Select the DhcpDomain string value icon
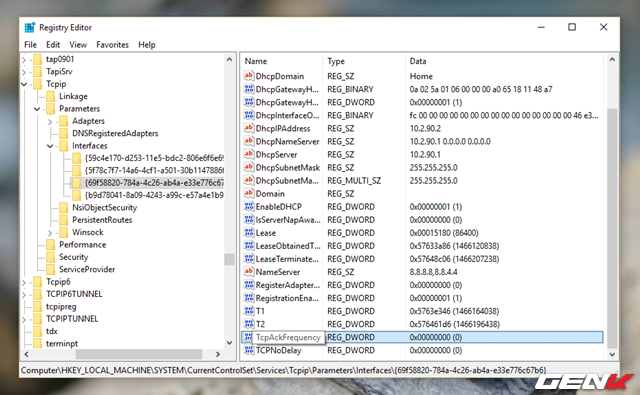The height and width of the screenshot is (395, 640). pyautogui.click(x=249, y=76)
